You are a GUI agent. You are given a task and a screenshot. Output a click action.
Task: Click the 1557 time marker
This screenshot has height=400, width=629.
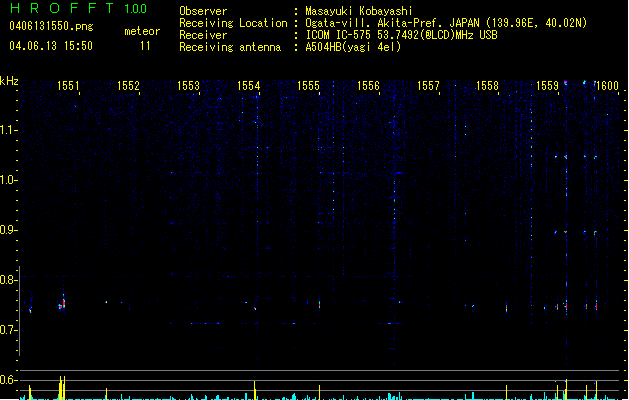(x=428, y=86)
